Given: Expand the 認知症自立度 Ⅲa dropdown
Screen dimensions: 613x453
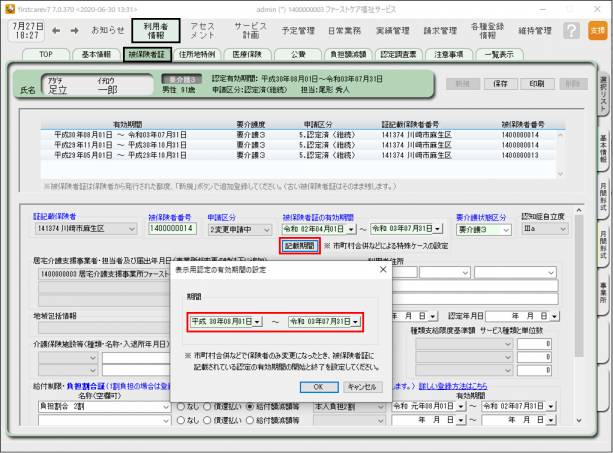Looking at the screenshot, I should pos(563,229).
